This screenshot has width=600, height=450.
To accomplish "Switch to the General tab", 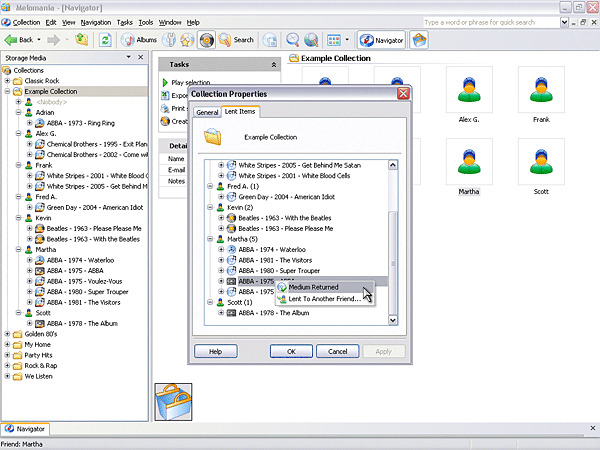I will click(x=207, y=112).
